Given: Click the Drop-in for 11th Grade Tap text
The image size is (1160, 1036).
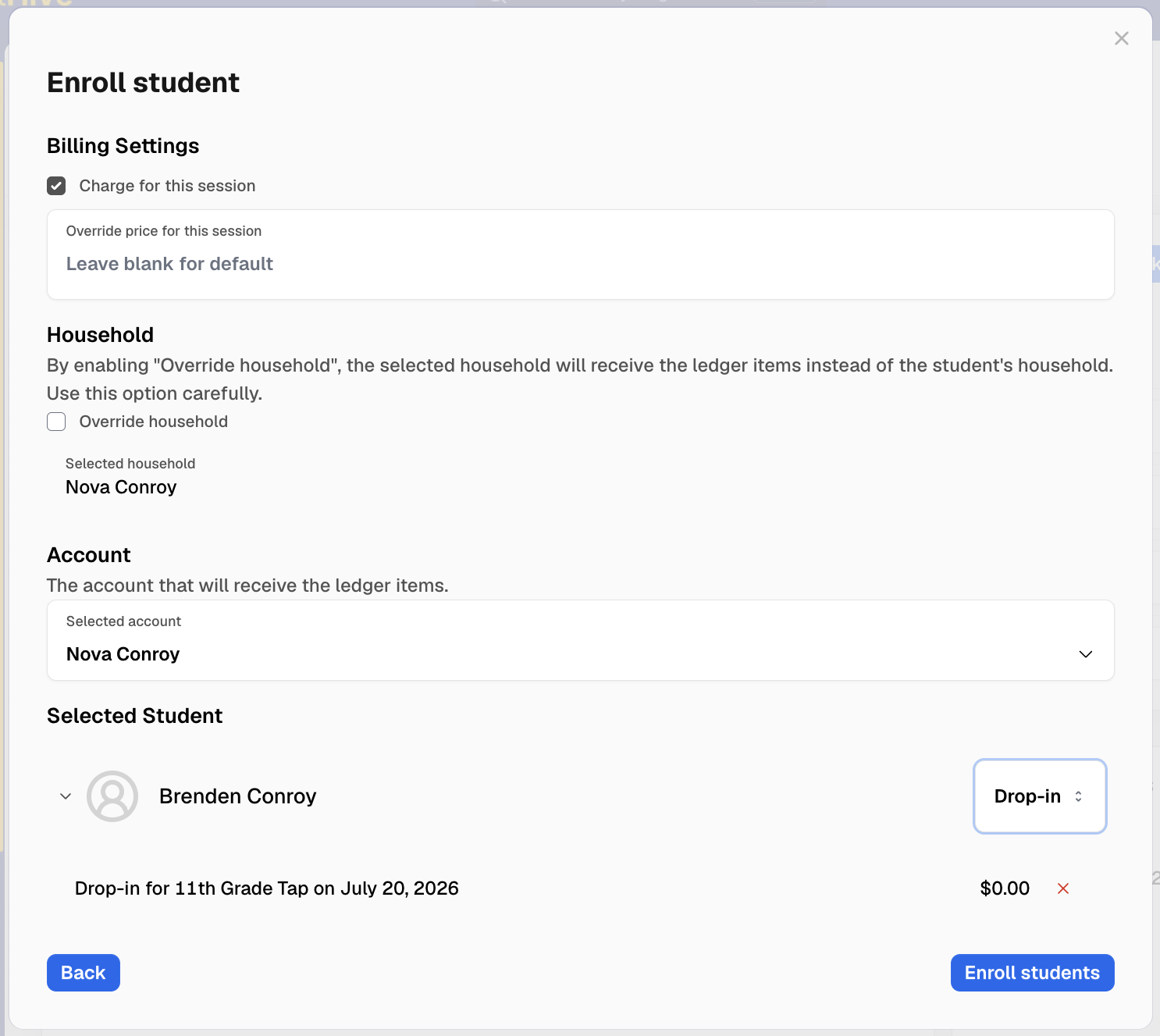Looking at the screenshot, I should click(x=267, y=888).
